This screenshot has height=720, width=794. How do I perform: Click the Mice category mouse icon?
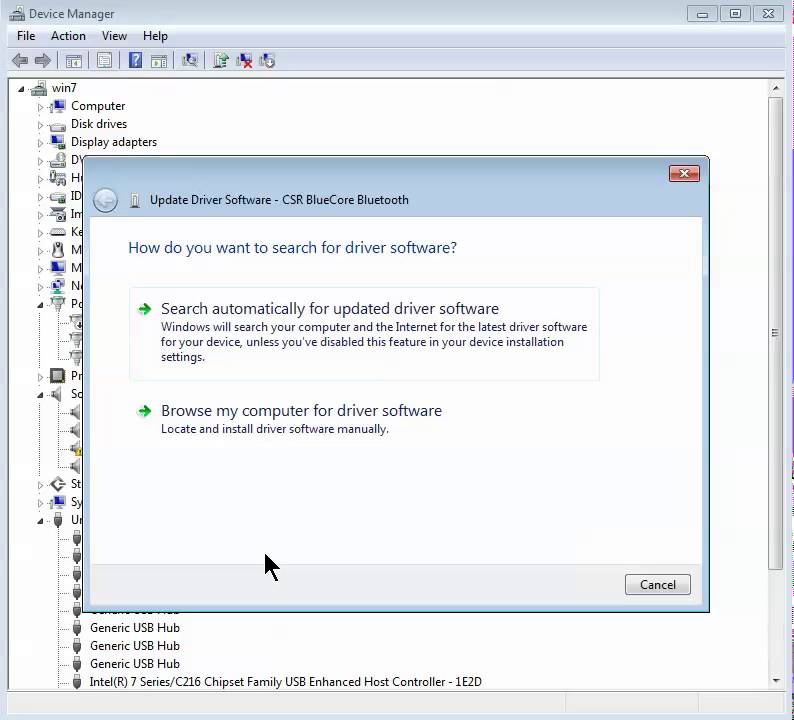58,250
